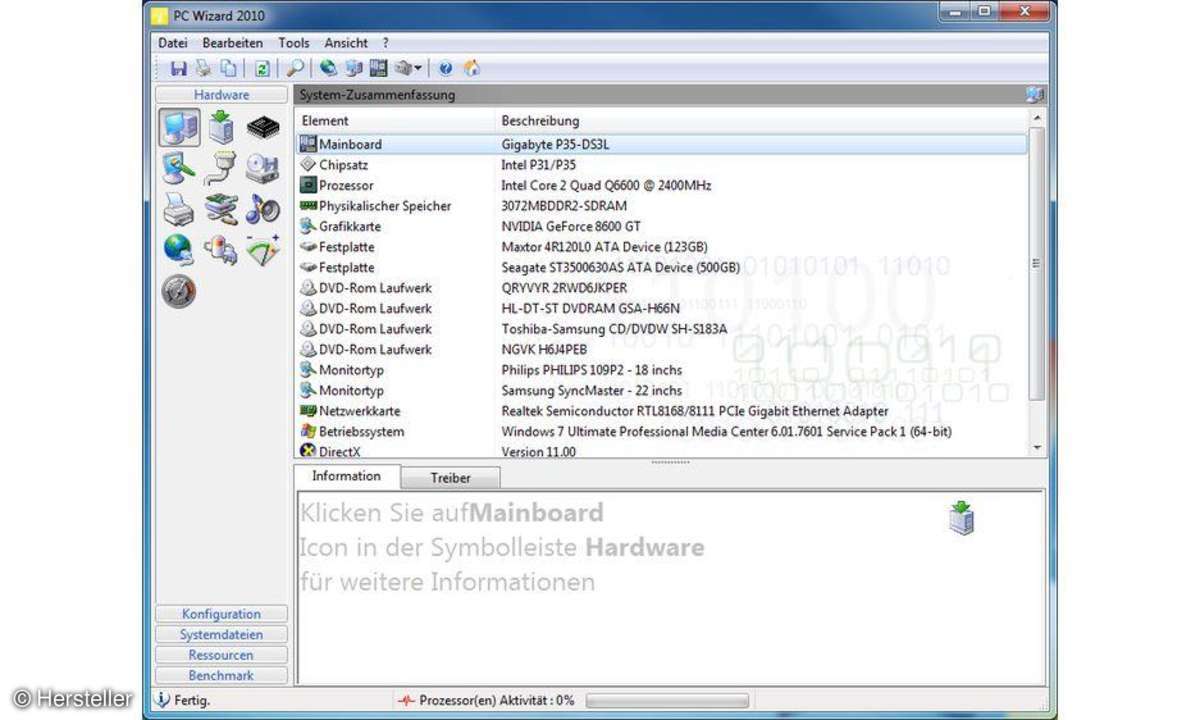1200x720 pixels.
Task: Open the Bearbeiten menu
Action: (233, 43)
